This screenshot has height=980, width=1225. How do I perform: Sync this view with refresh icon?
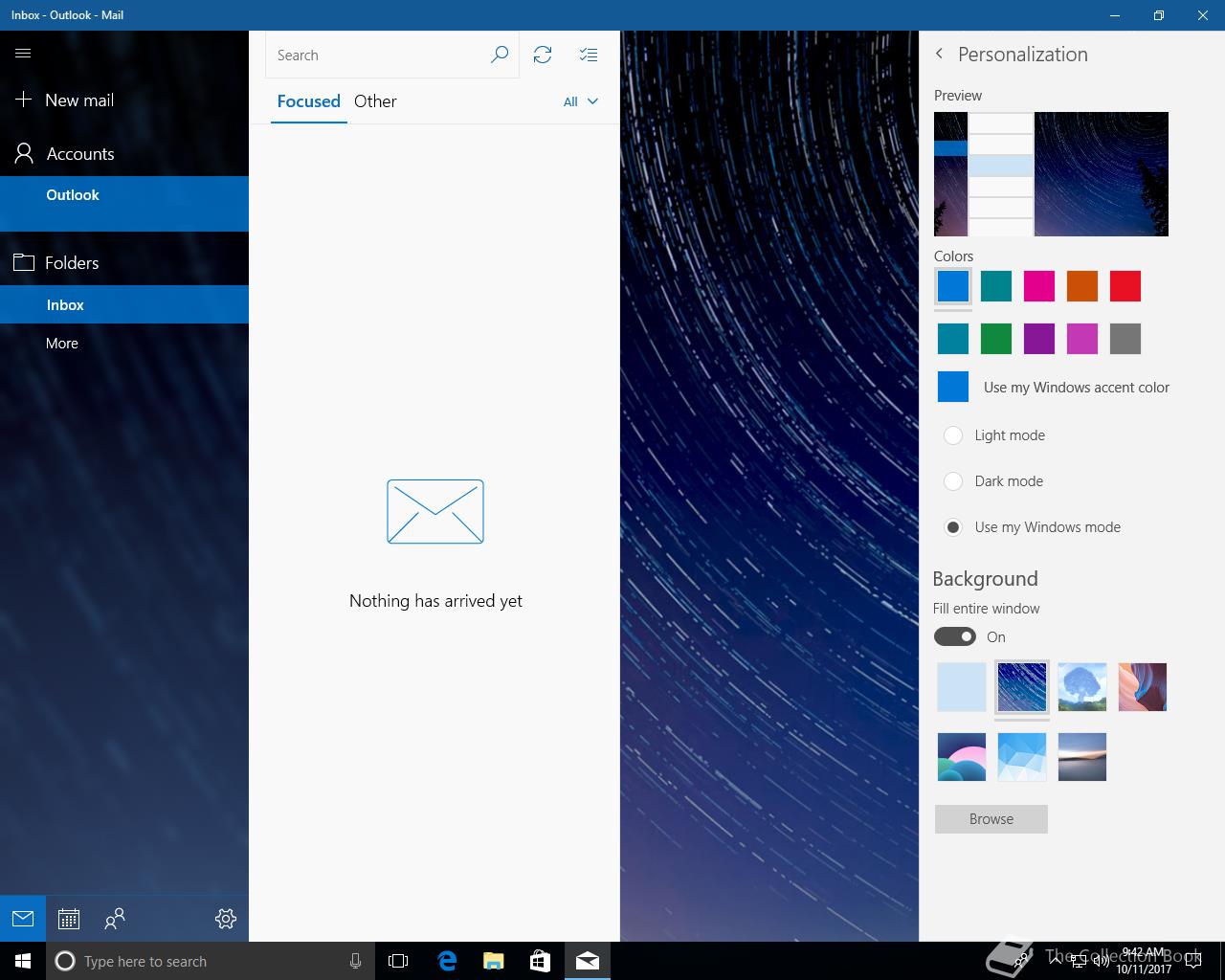click(x=543, y=56)
